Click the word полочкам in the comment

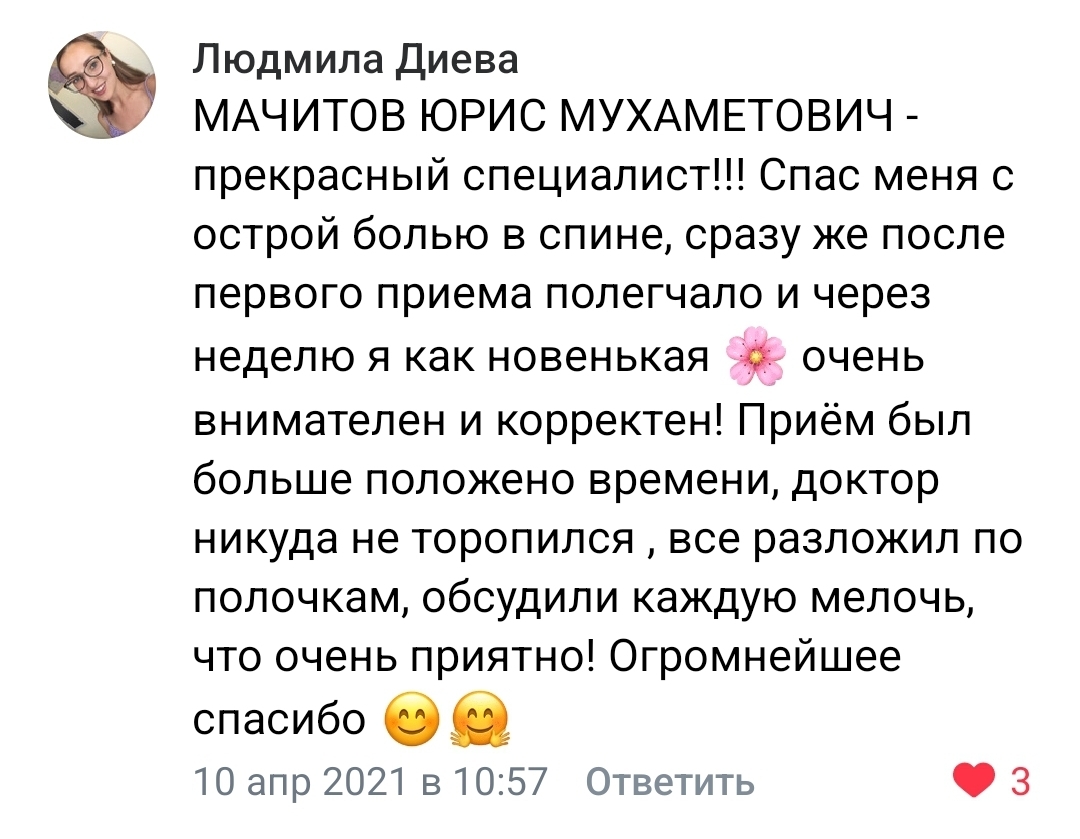(x=299, y=599)
